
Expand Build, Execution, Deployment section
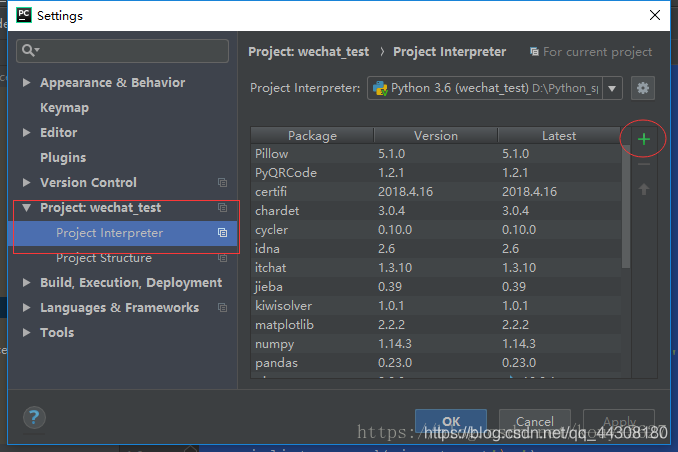click(x=26, y=282)
